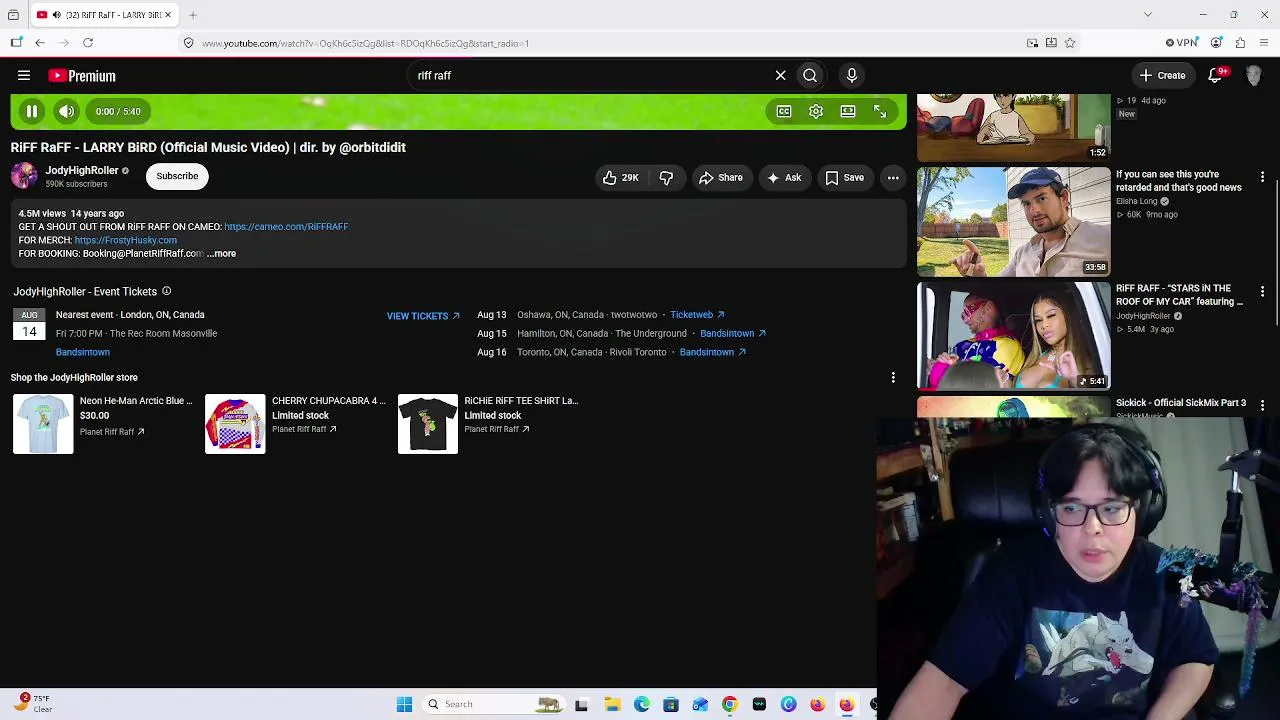Open browser extensions puzzle icon
1280x720 pixels.
click(x=1240, y=43)
